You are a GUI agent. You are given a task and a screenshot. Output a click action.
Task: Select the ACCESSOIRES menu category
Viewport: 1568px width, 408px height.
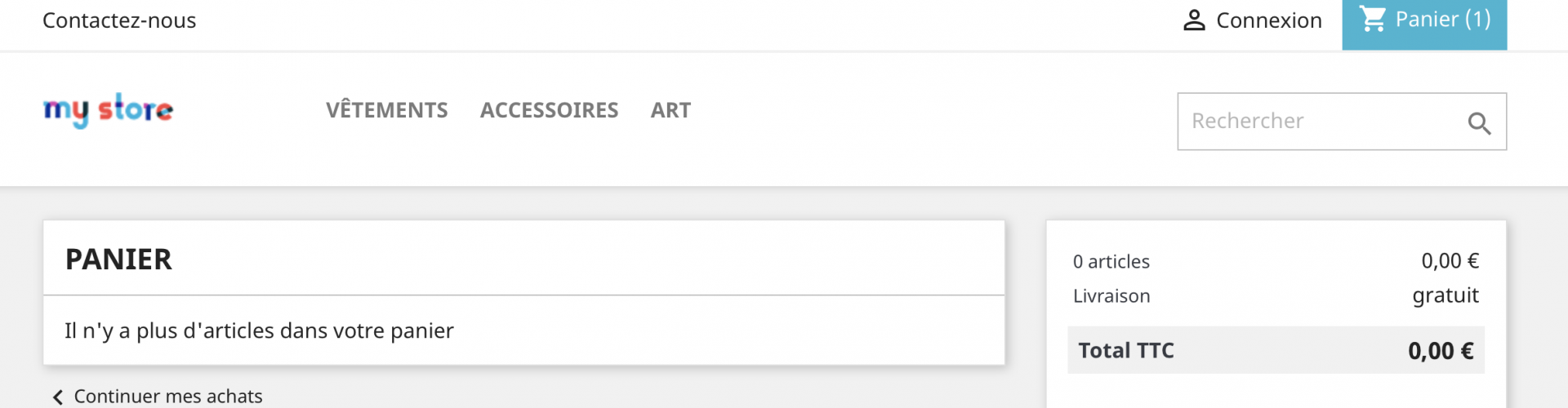click(x=549, y=110)
